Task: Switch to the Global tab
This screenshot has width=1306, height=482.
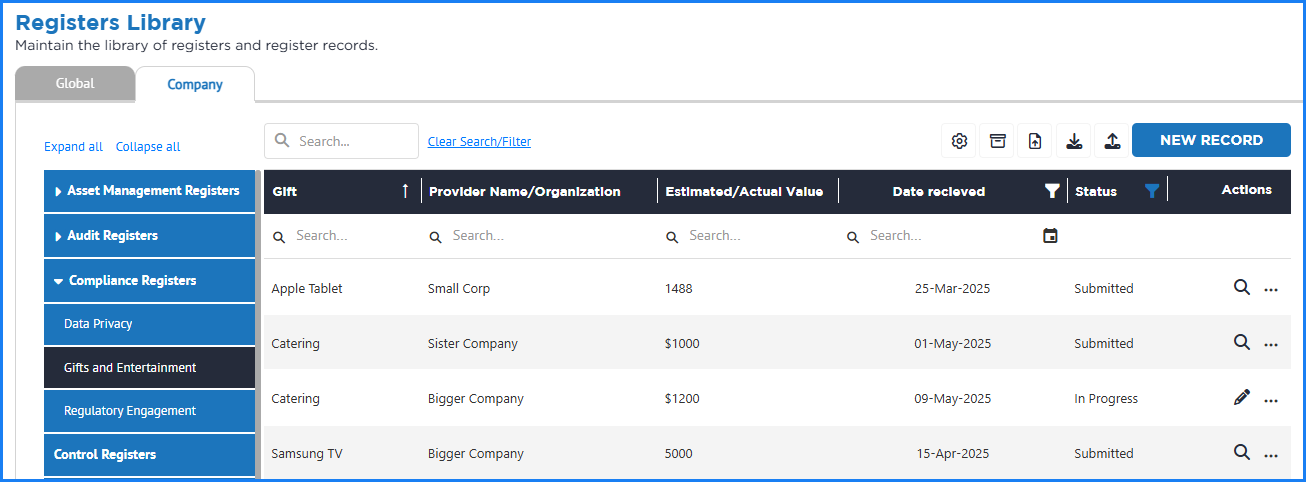Action: 75,84
